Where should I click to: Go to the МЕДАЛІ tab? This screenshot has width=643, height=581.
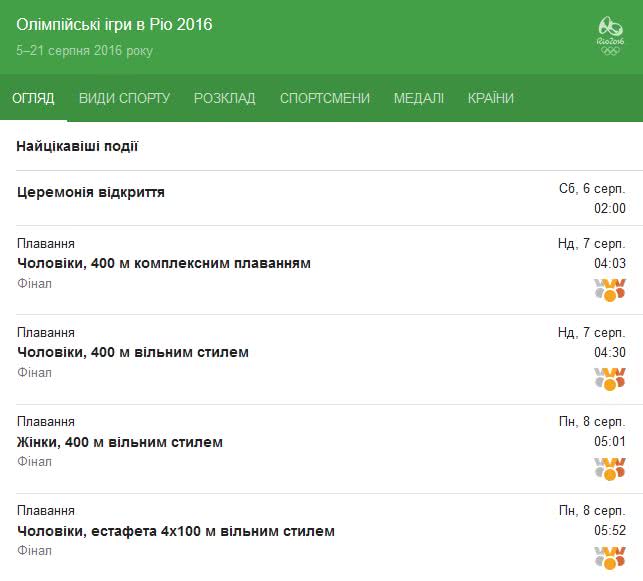coord(419,98)
